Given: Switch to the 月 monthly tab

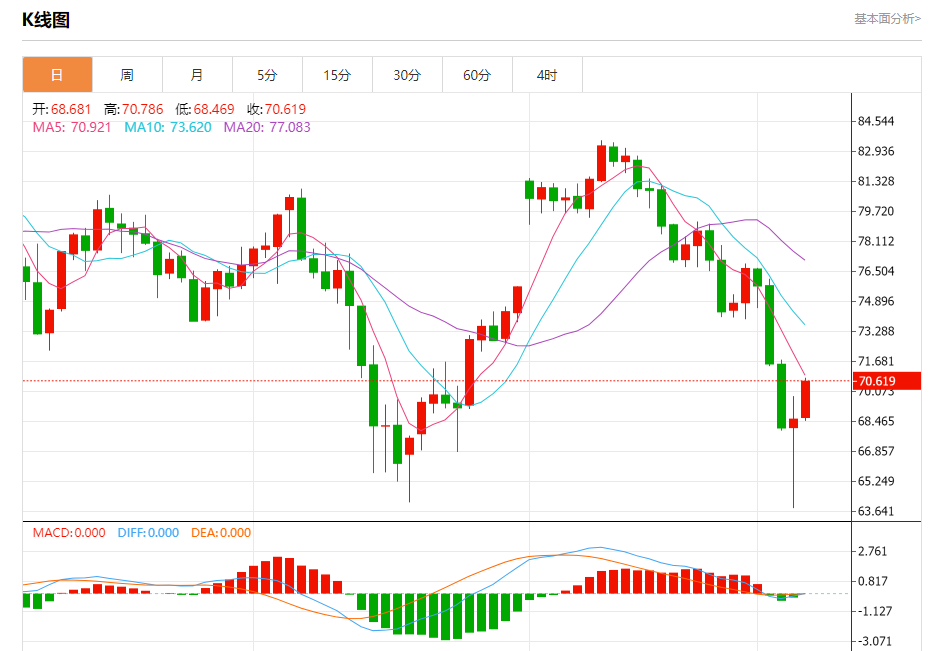Looking at the screenshot, I should pos(197,75).
